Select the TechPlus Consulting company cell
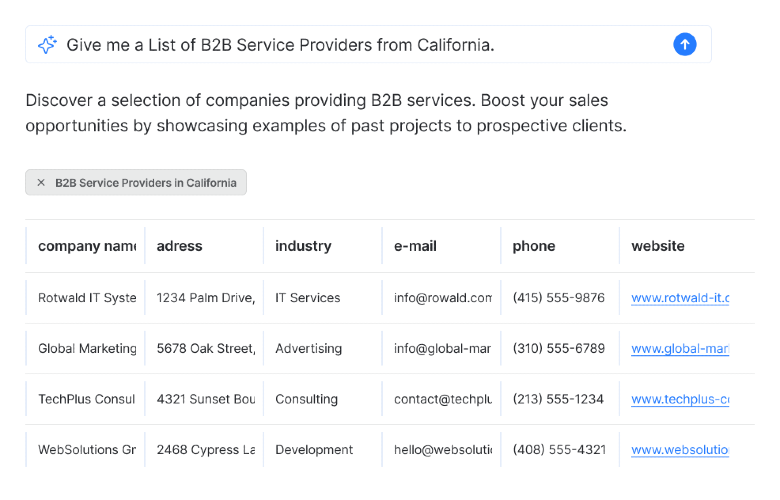Screen dimensions: 780x500 pyautogui.click(x=87, y=400)
